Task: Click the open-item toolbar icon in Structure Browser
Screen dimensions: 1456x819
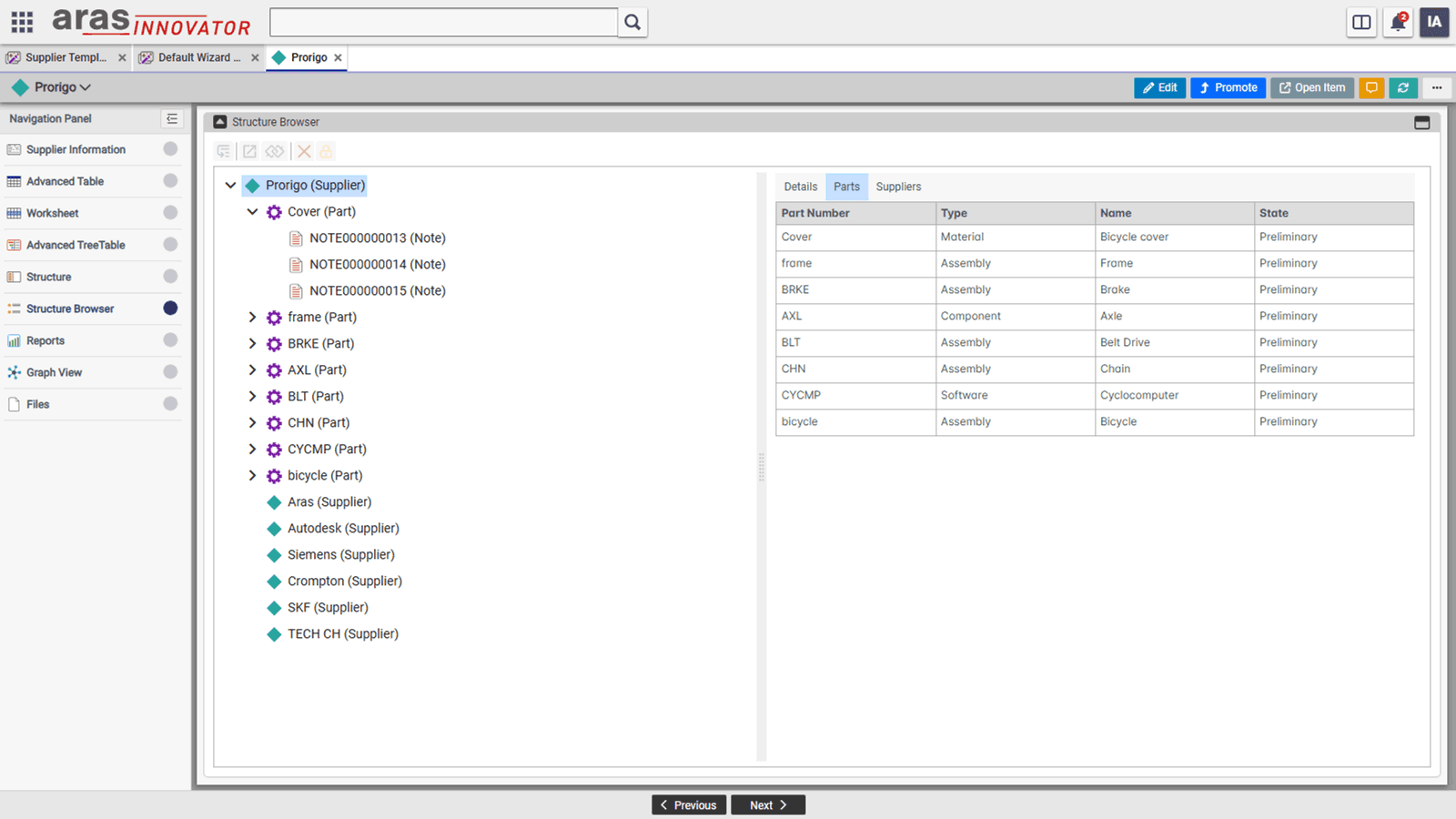Action: click(249, 151)
